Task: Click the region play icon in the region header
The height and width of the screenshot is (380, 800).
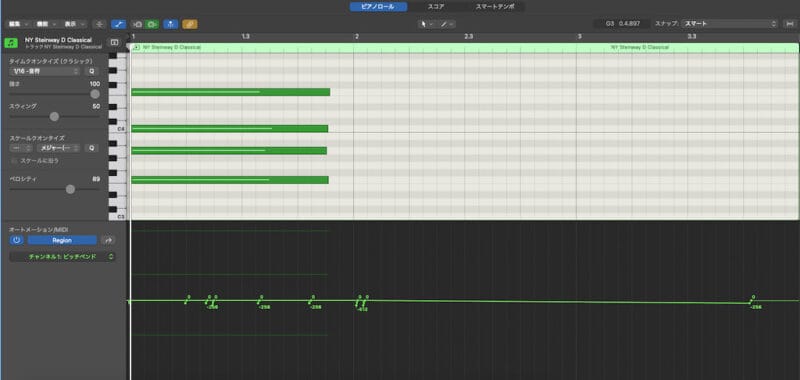Action: pos(137,47)
